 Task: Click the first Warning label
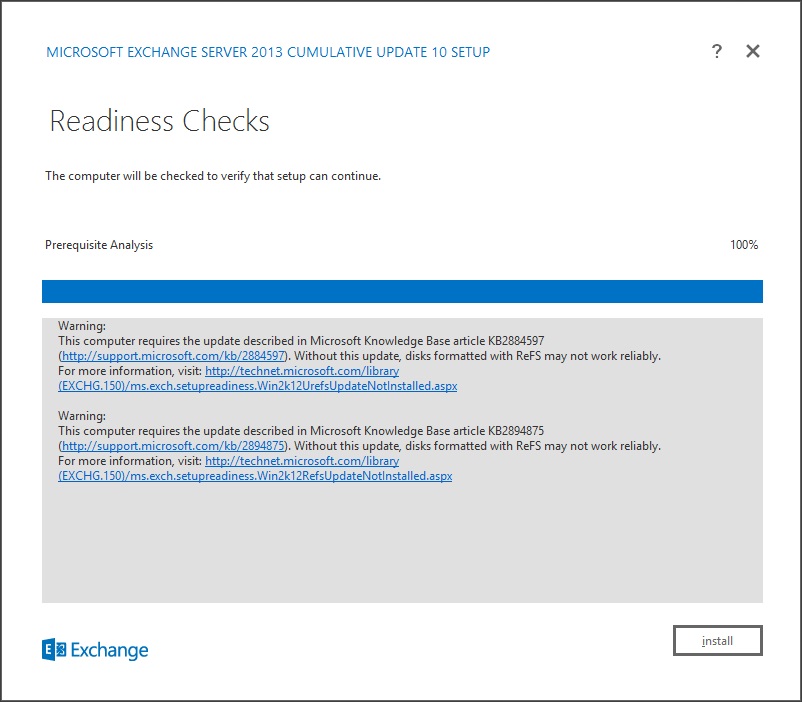(82, 326)
